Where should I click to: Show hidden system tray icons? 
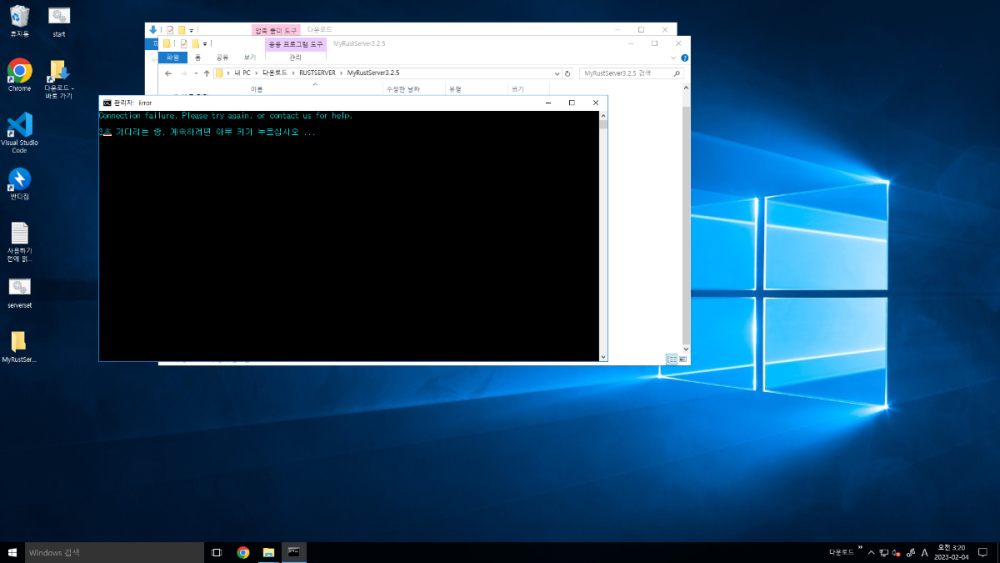(x=871, y=552)
